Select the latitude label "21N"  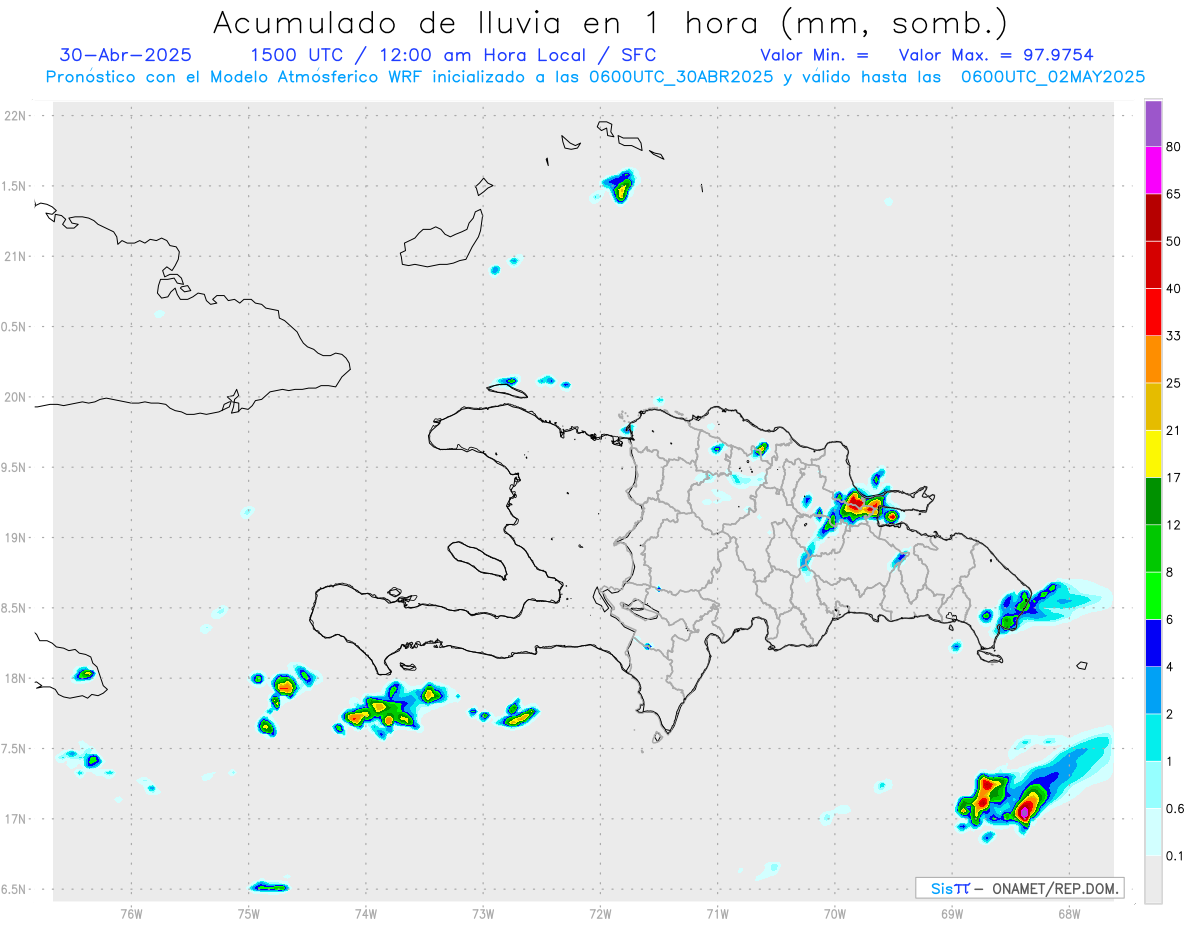(17, 257)
